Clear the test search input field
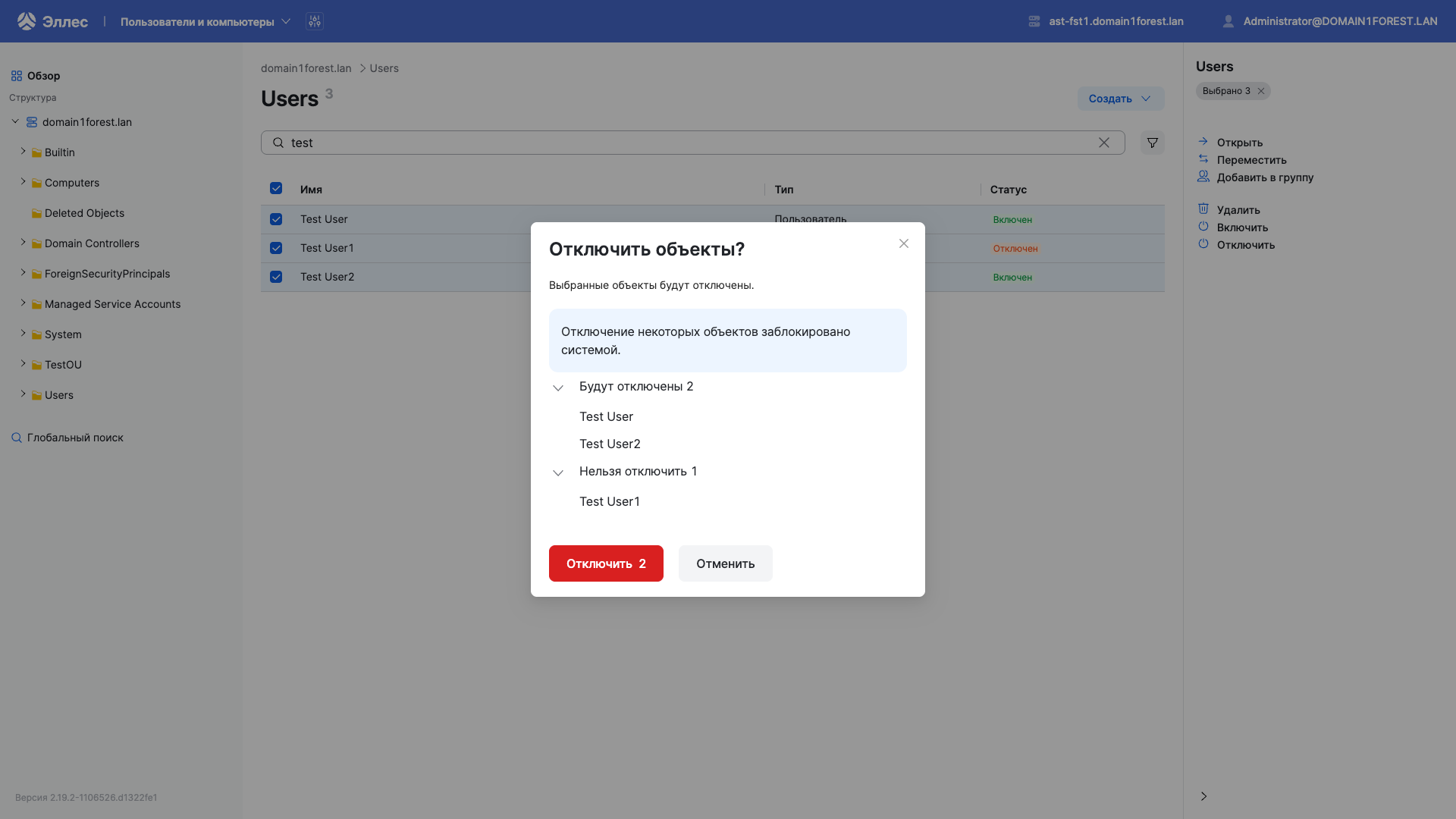 (1104, 143)
